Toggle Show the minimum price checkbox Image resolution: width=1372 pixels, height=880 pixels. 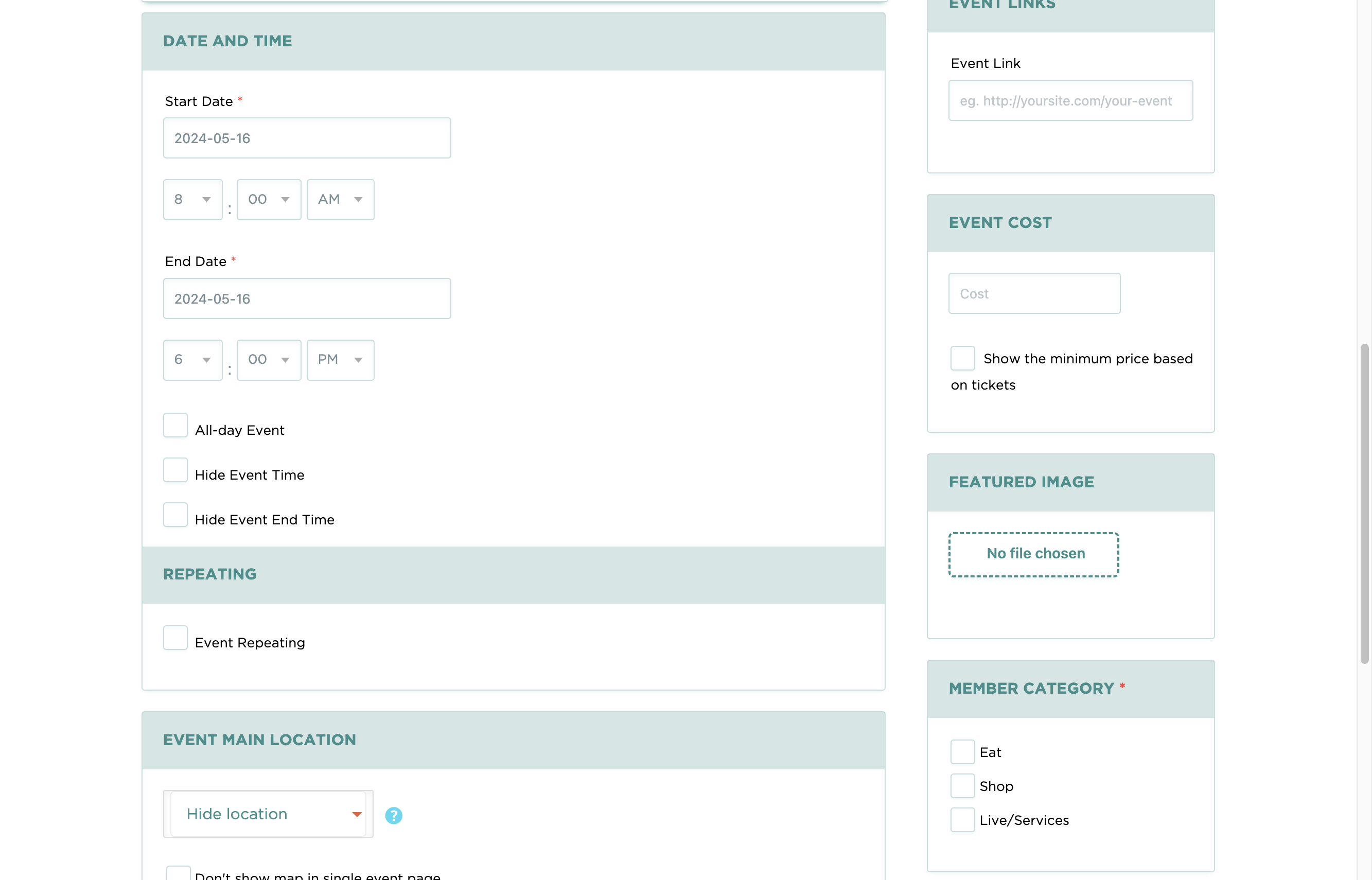(963, 358)
